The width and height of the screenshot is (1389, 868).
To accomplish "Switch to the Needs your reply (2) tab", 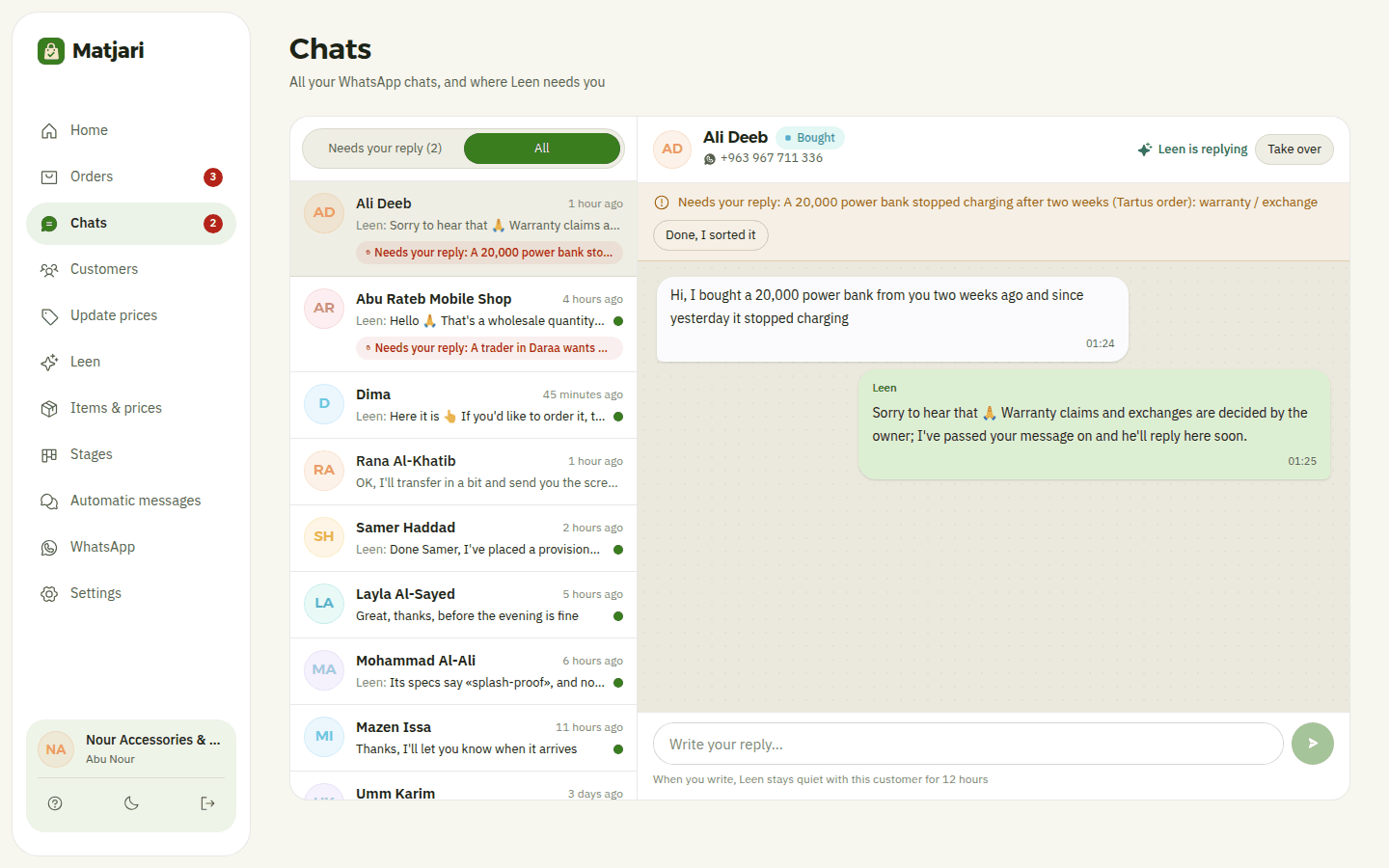I will pos(385,149).
